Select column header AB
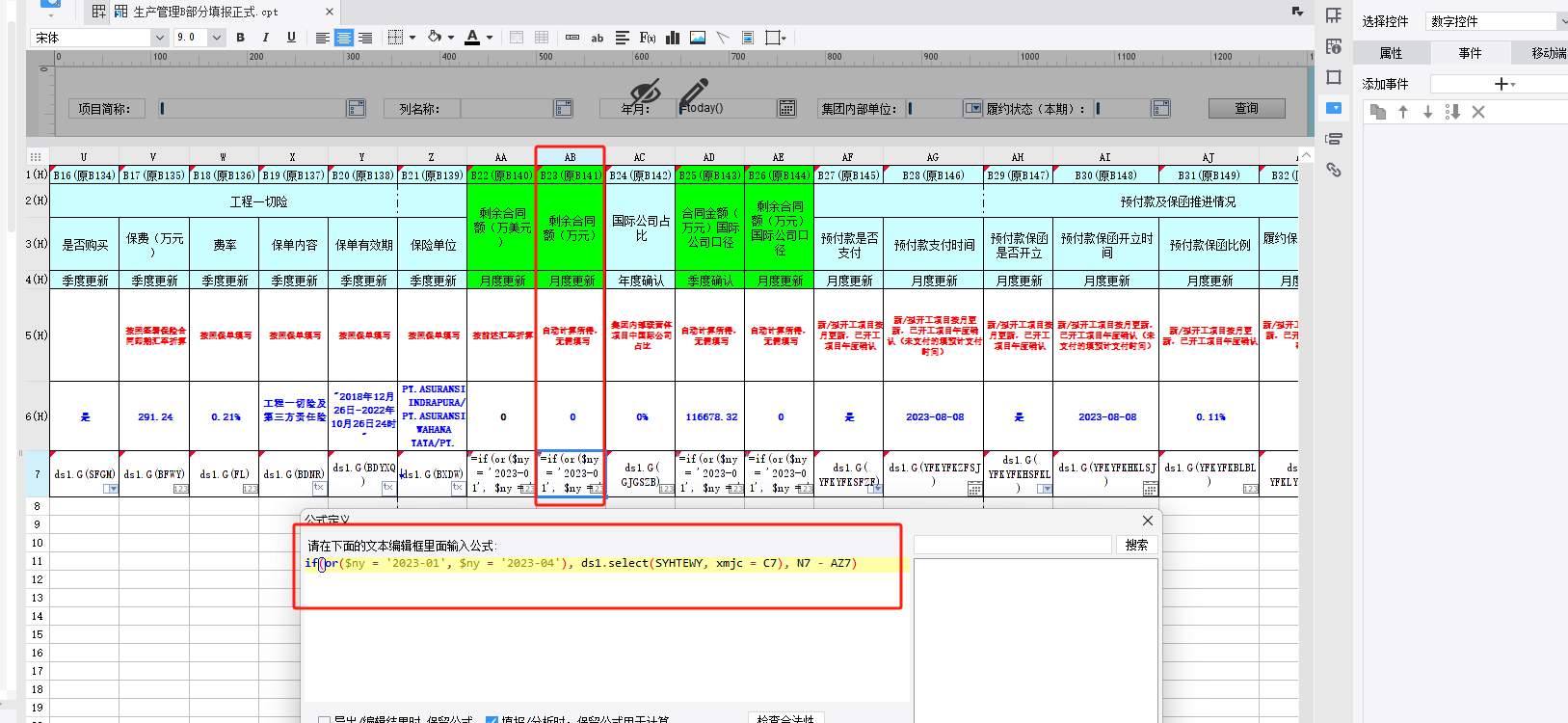 570,157
